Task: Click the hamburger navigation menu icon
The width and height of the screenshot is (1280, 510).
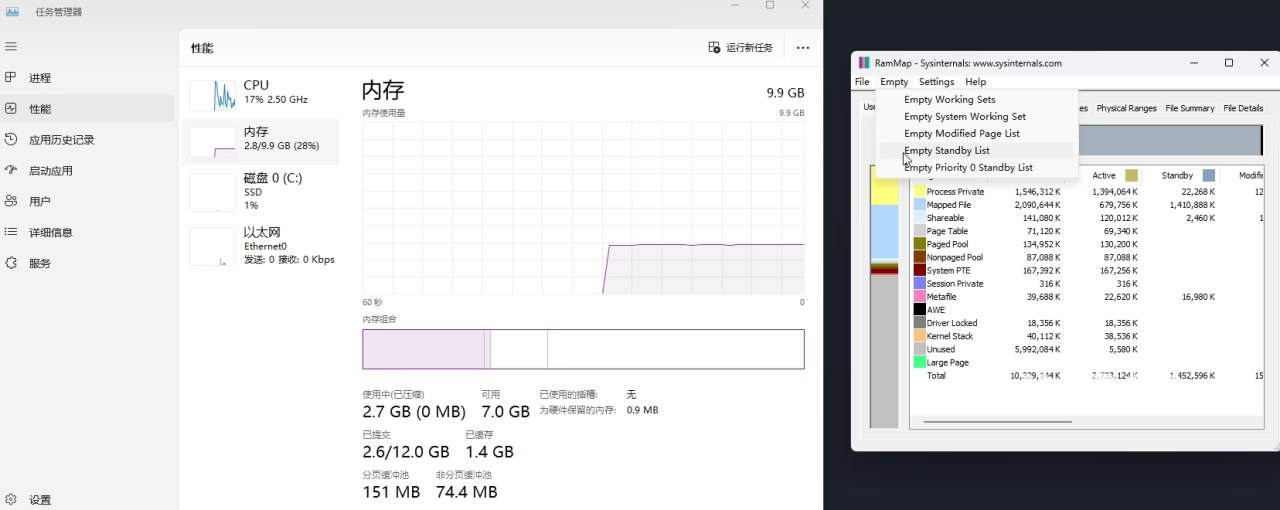Action: (x=11, y=47)
